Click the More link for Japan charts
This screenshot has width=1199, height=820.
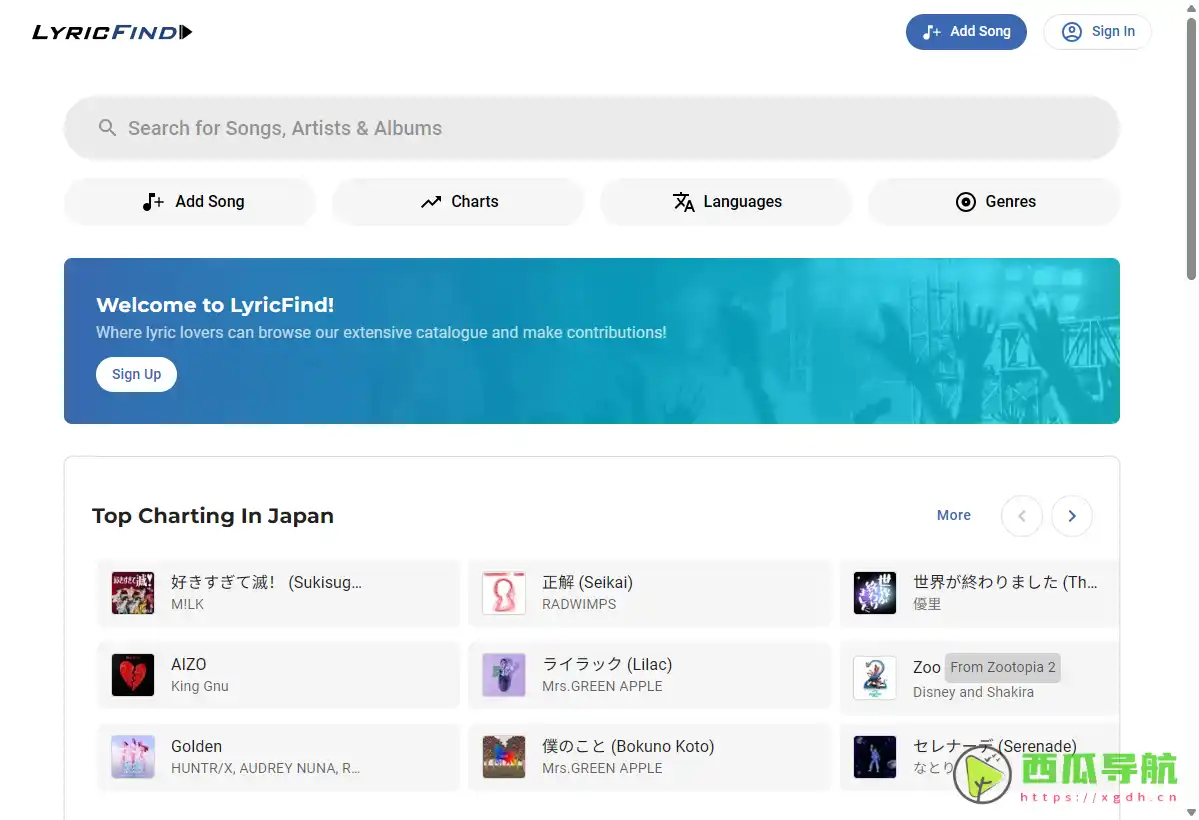click(x=953, y=515)
